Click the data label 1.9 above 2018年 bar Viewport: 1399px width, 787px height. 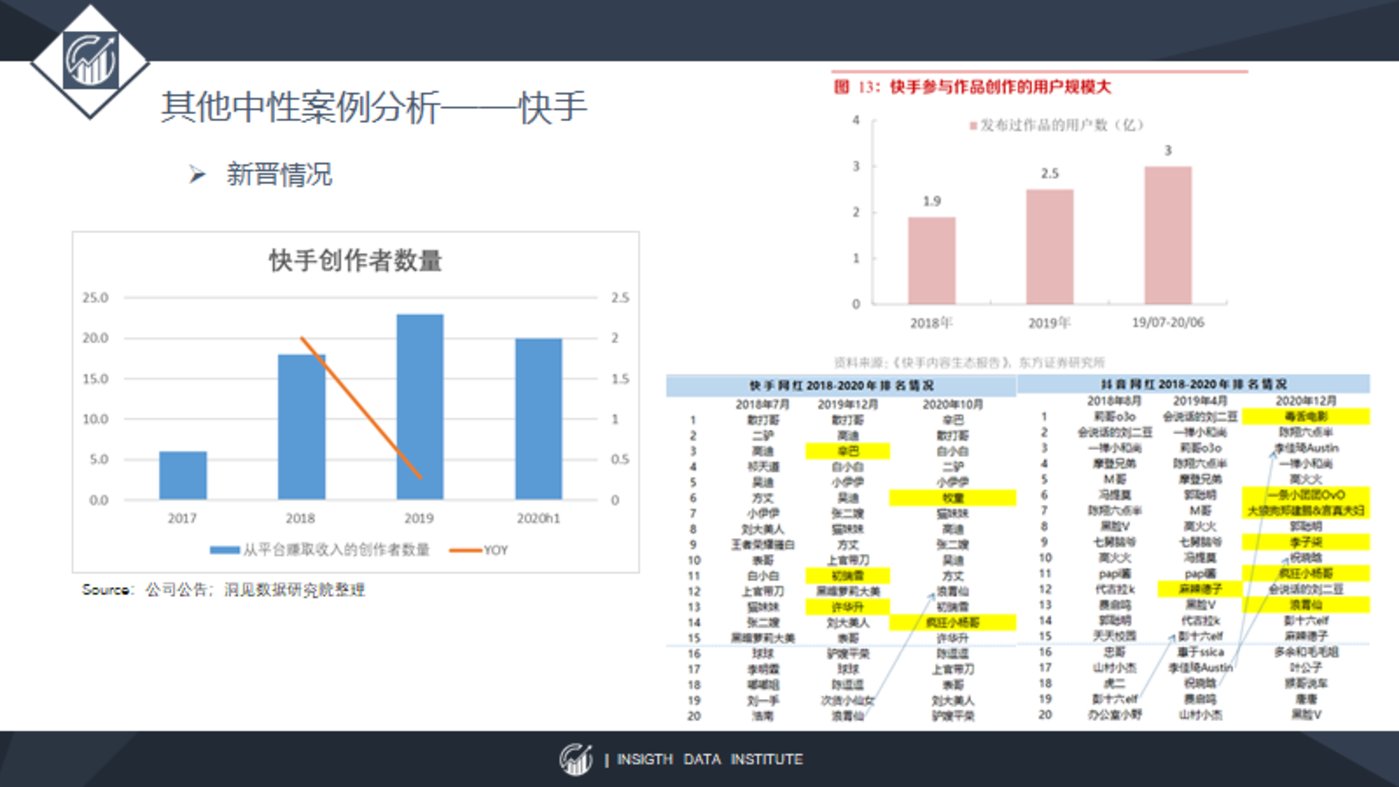(931, 202)
